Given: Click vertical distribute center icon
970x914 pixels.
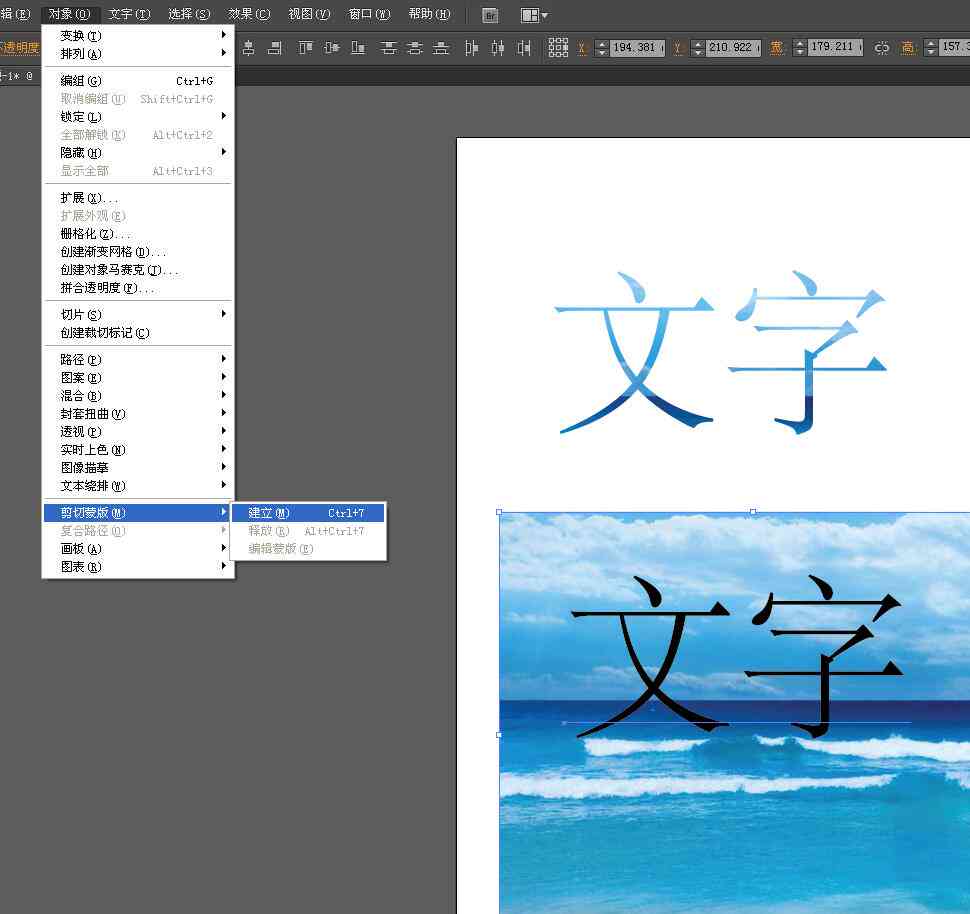Looking at the screenshot, I should tap(414, 48).
